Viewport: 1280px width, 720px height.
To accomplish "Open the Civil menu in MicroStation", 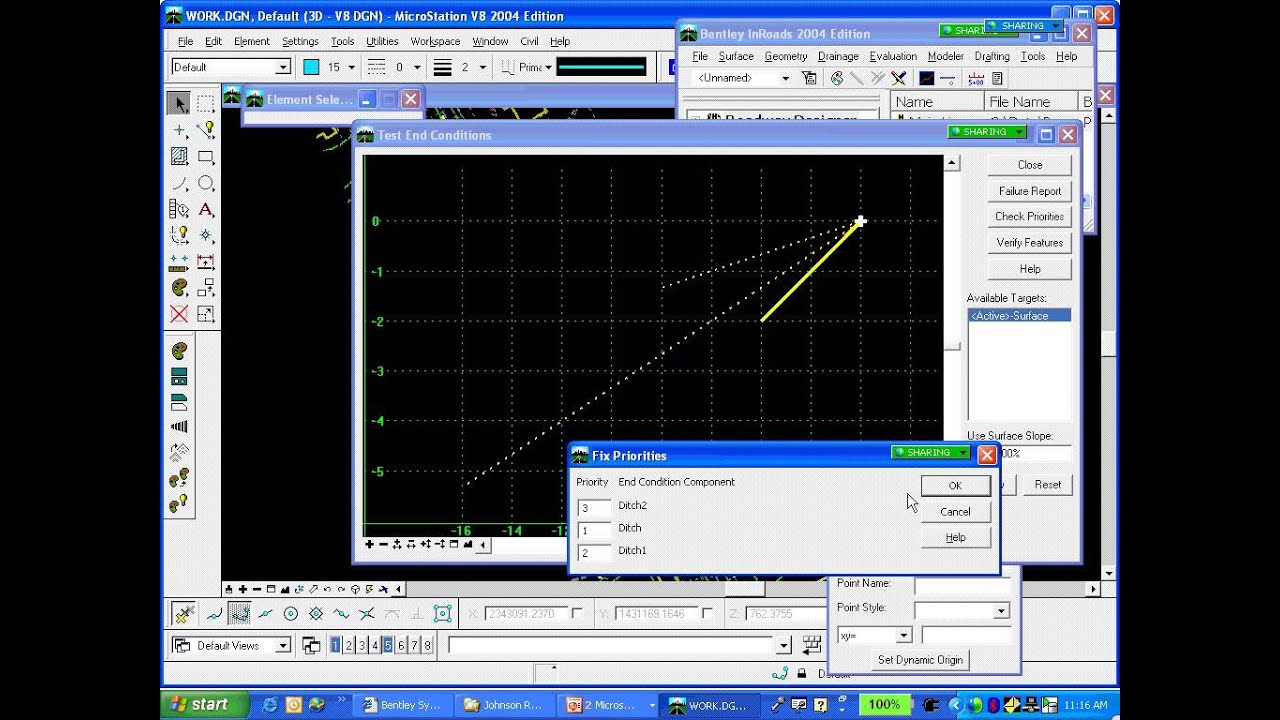I will 529,41.
